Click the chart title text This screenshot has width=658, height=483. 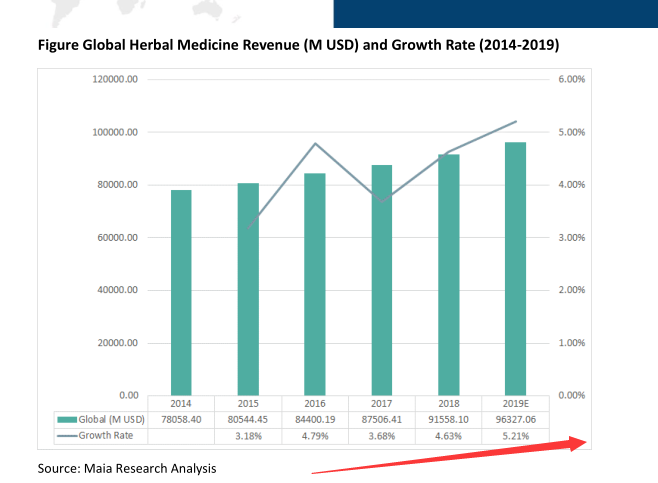[298, 46]
